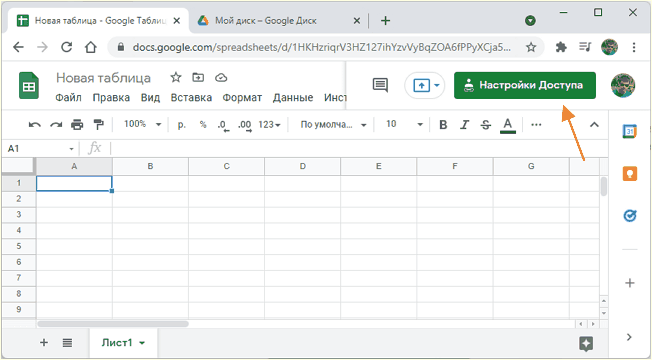652x360 pixels.
Task: Click the Redo arrow in toolbar
Action: 56,124
